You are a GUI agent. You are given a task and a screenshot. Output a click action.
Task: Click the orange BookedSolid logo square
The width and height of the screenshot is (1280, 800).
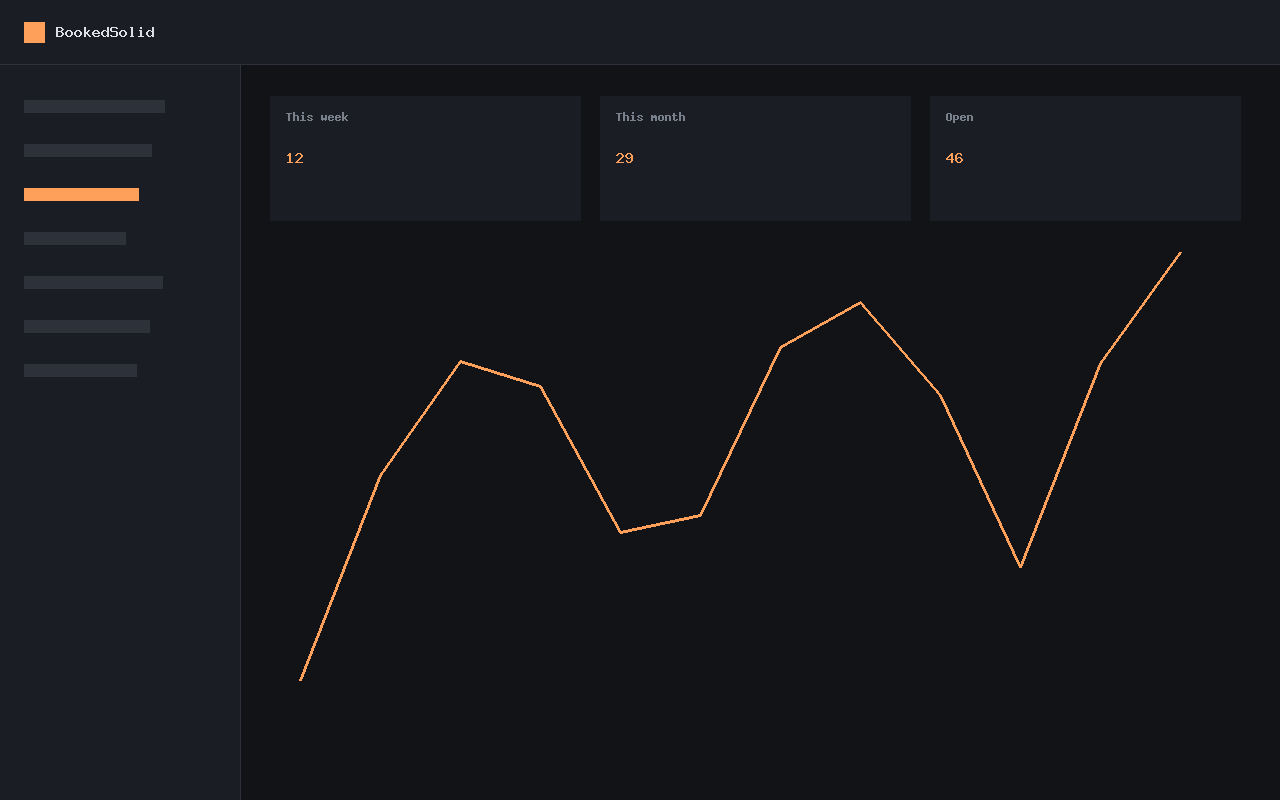tap(34, 32)
